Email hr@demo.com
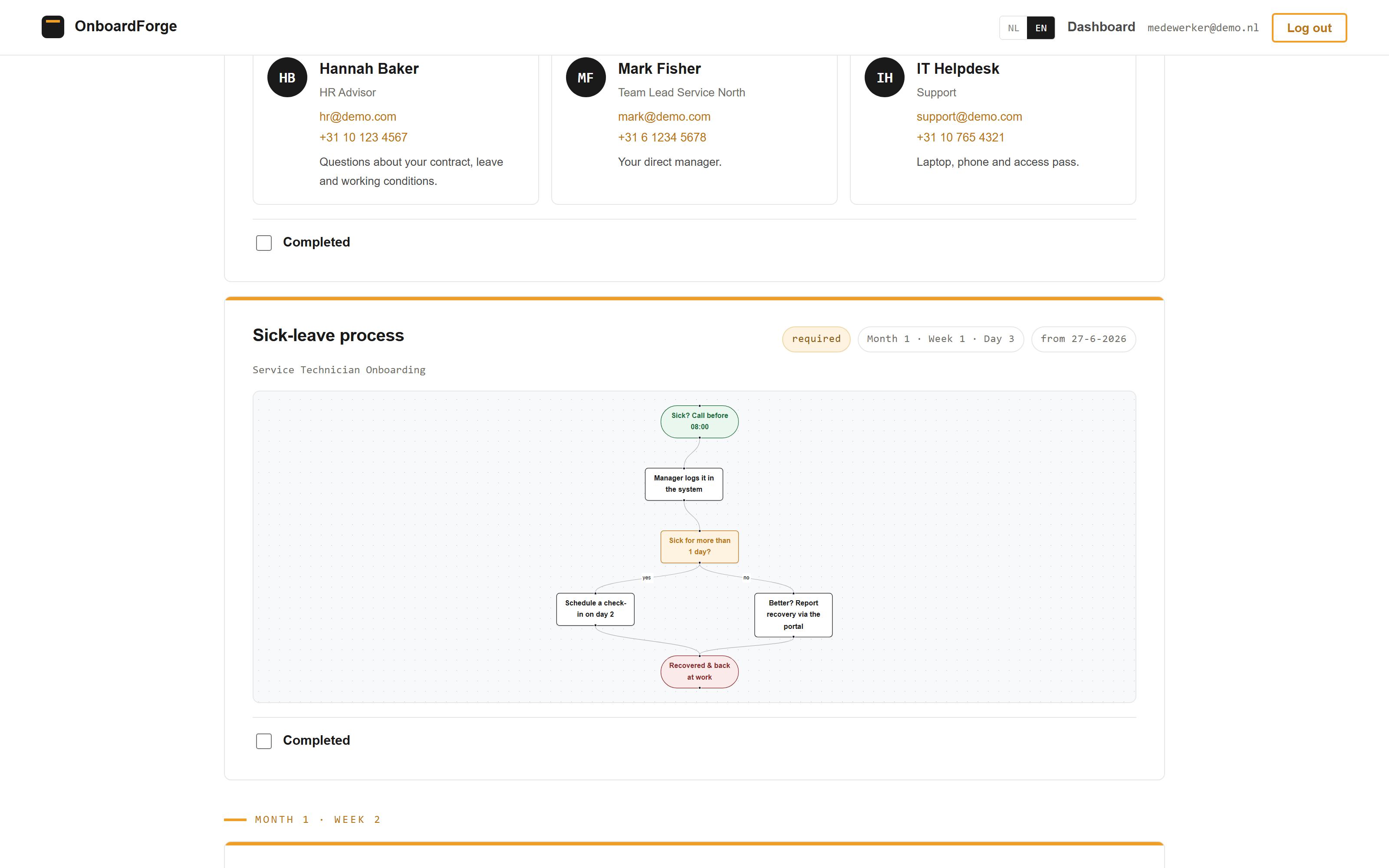1389x868 pixels. click(358, 117)
